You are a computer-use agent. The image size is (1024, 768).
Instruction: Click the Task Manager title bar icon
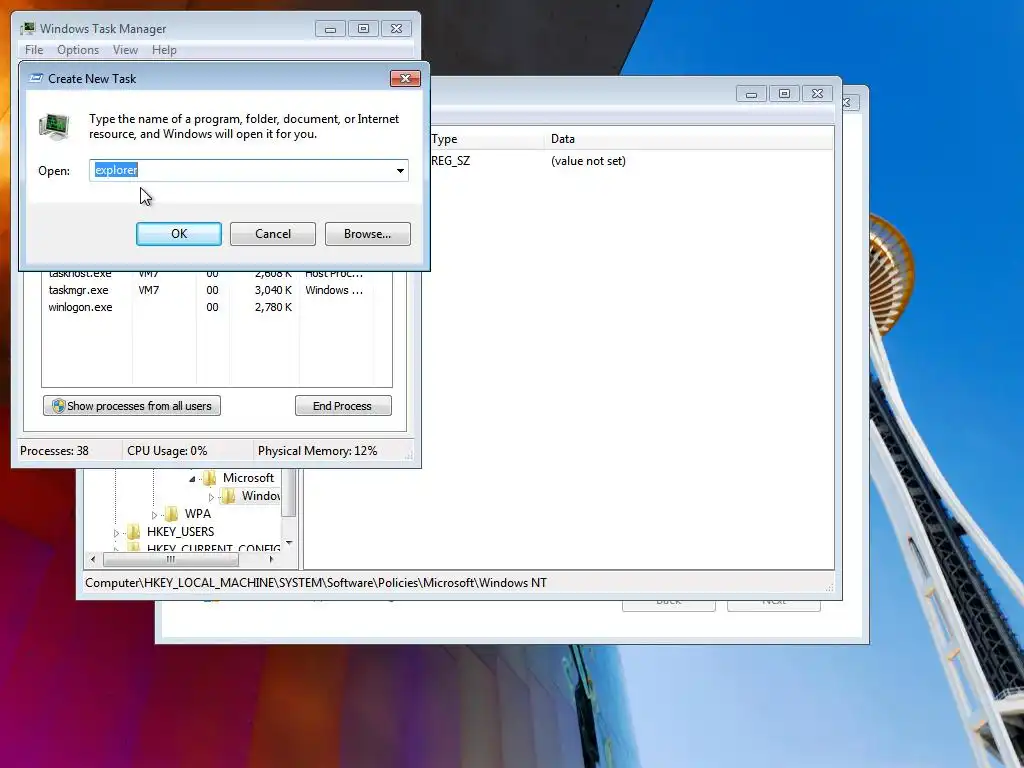point(28,28)
